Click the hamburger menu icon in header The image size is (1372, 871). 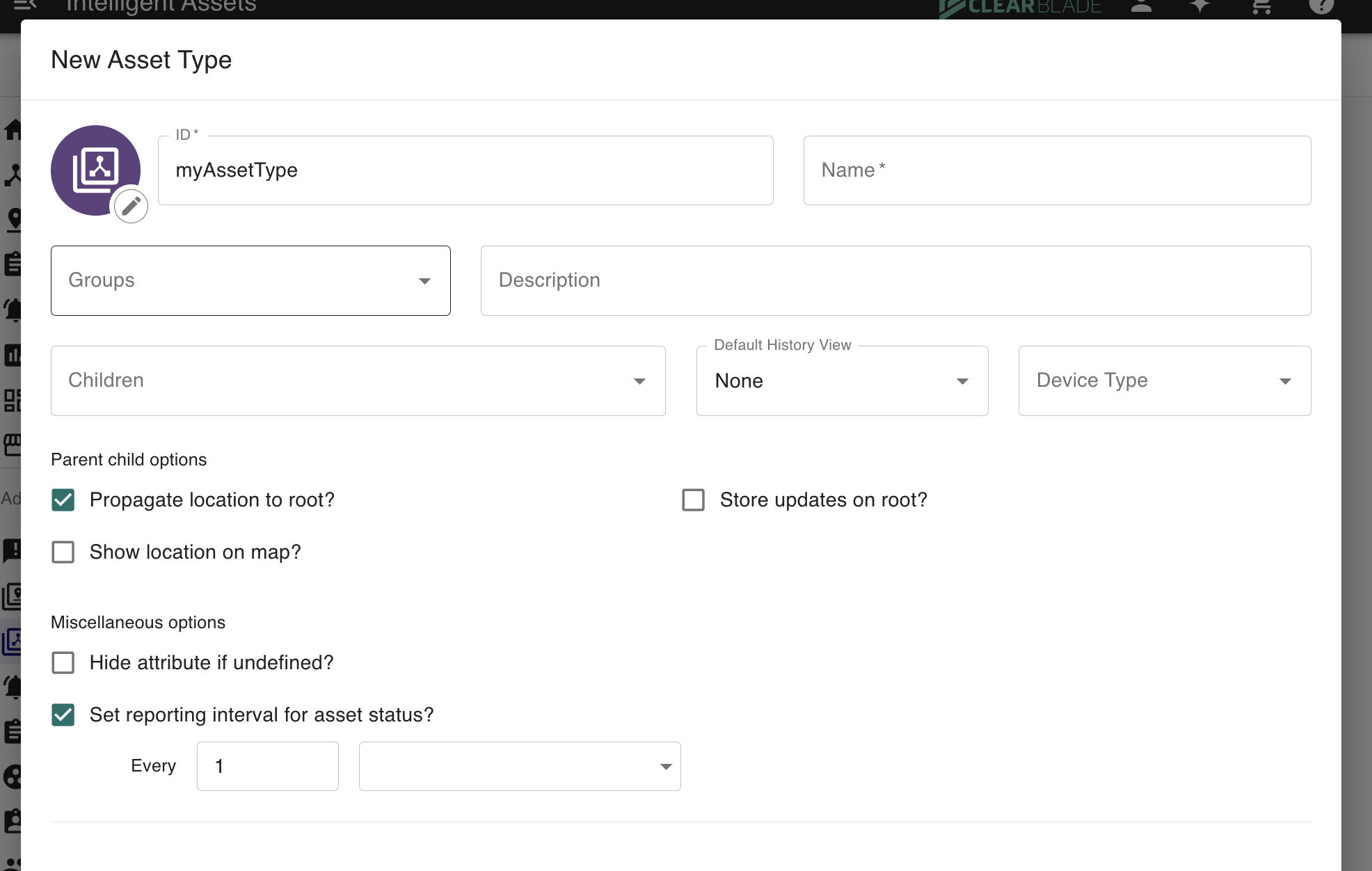(x=24, y=6)
